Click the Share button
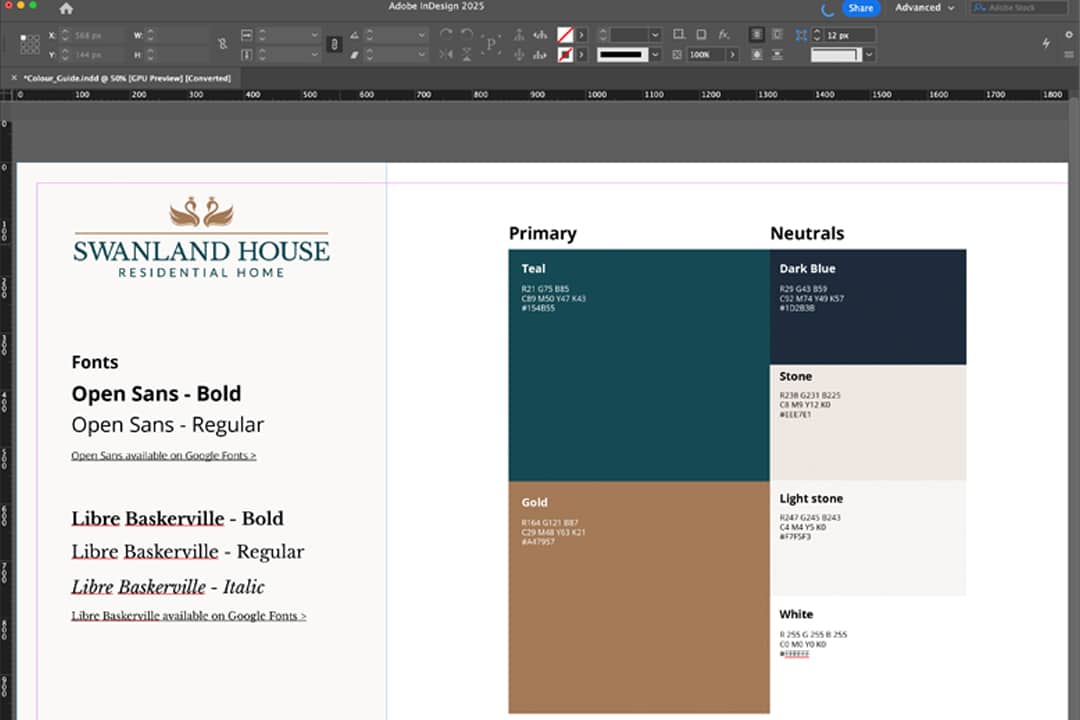The image size is (1080, 720). (x=860, y=8)
